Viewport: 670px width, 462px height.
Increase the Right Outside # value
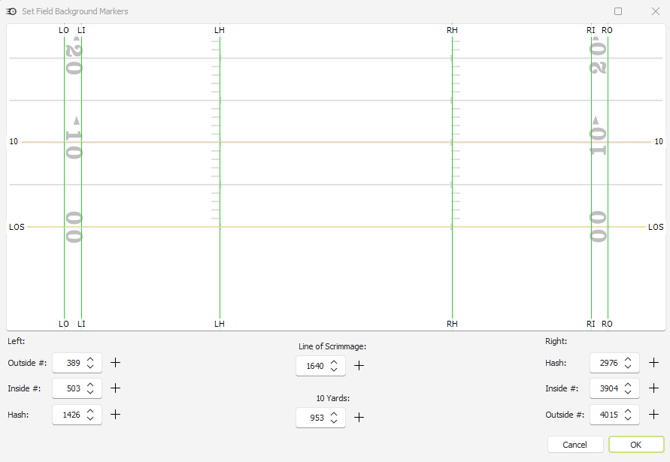click(x=628, y=411)
